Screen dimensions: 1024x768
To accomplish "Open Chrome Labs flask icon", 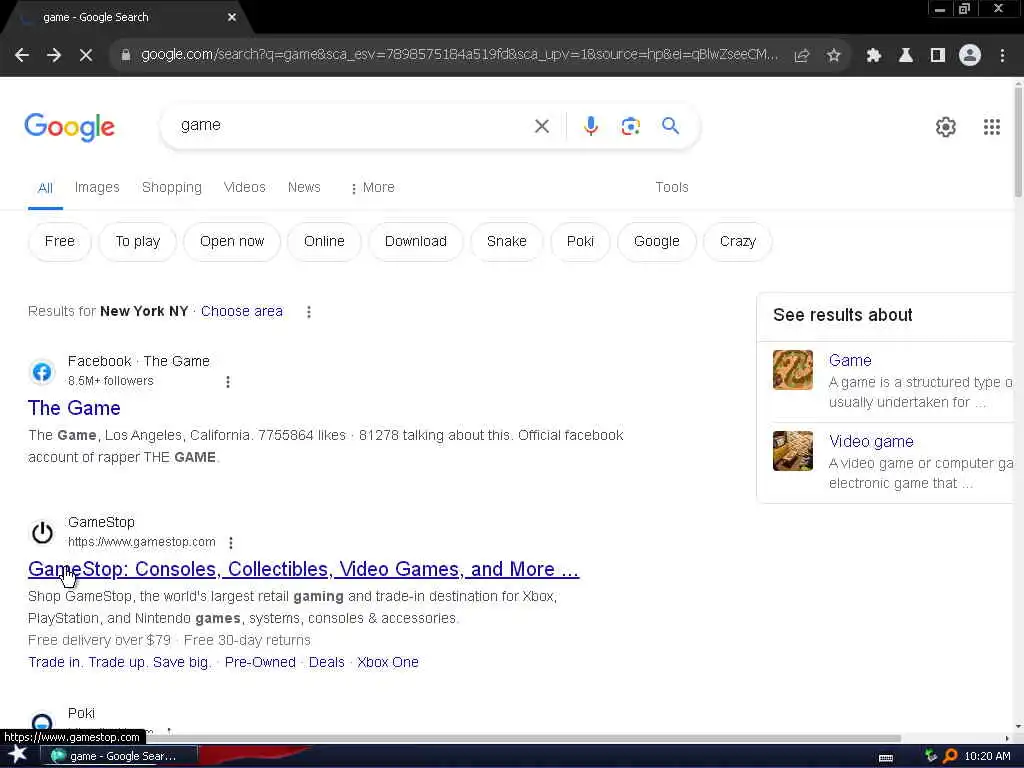I will click(905, 56).
